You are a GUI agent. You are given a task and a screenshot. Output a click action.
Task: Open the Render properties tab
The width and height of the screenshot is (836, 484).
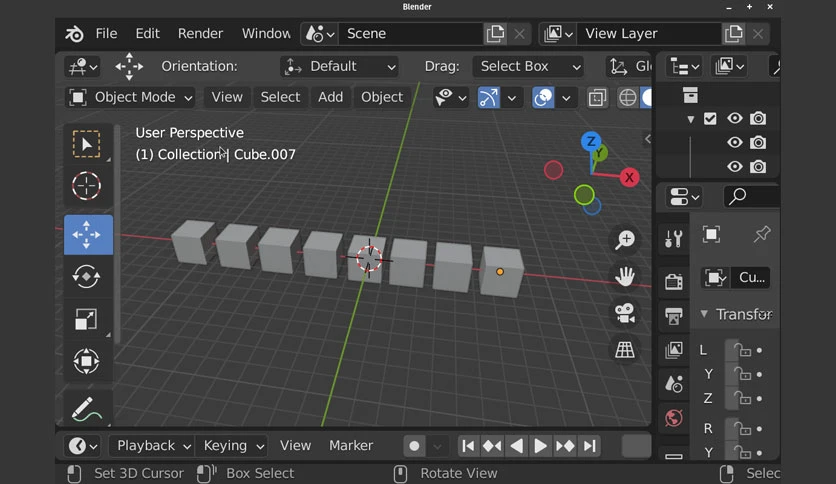click(x=673, y=281)
